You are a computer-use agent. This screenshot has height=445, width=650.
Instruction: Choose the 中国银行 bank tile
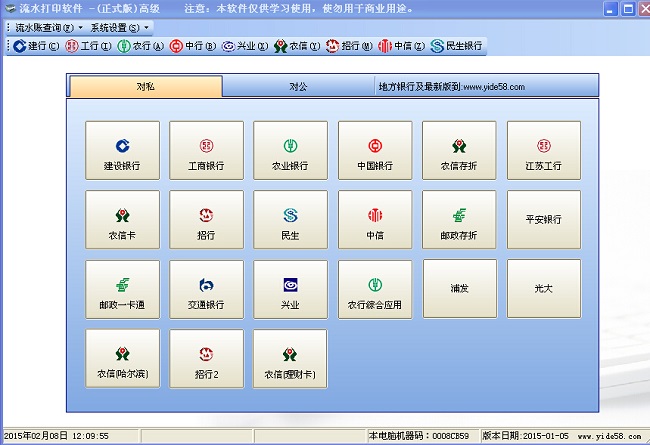coord(374,150)
